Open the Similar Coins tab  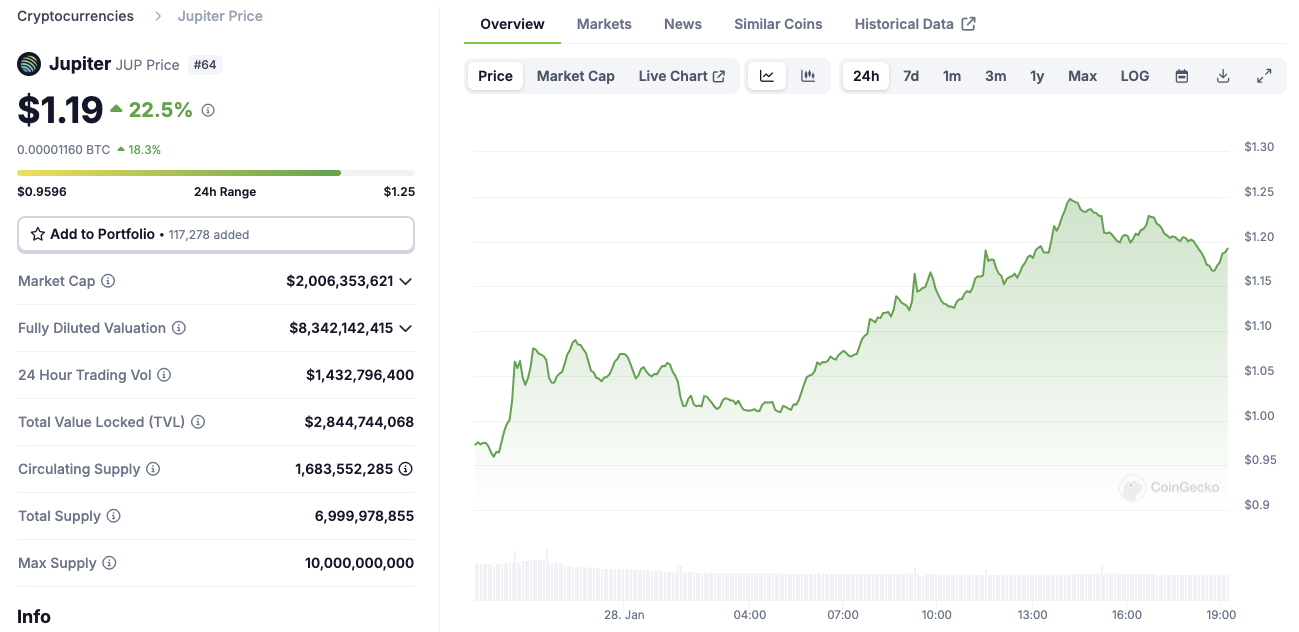tap(778, 24)
